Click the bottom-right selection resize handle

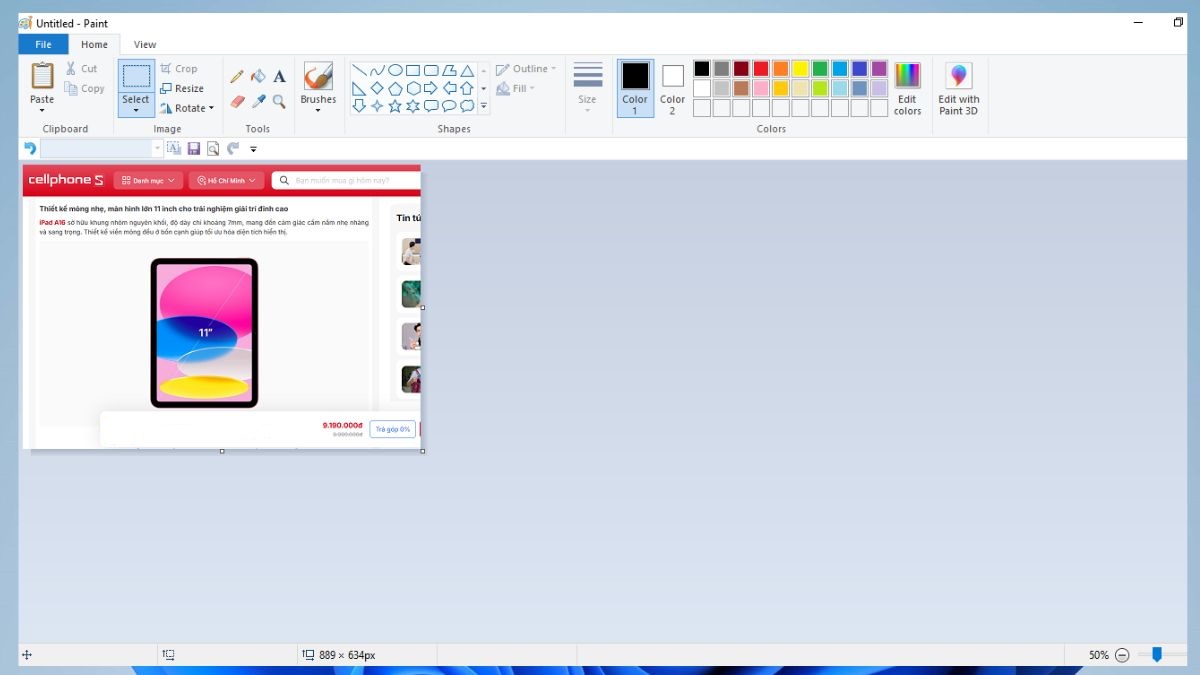[x=423, y=451]
